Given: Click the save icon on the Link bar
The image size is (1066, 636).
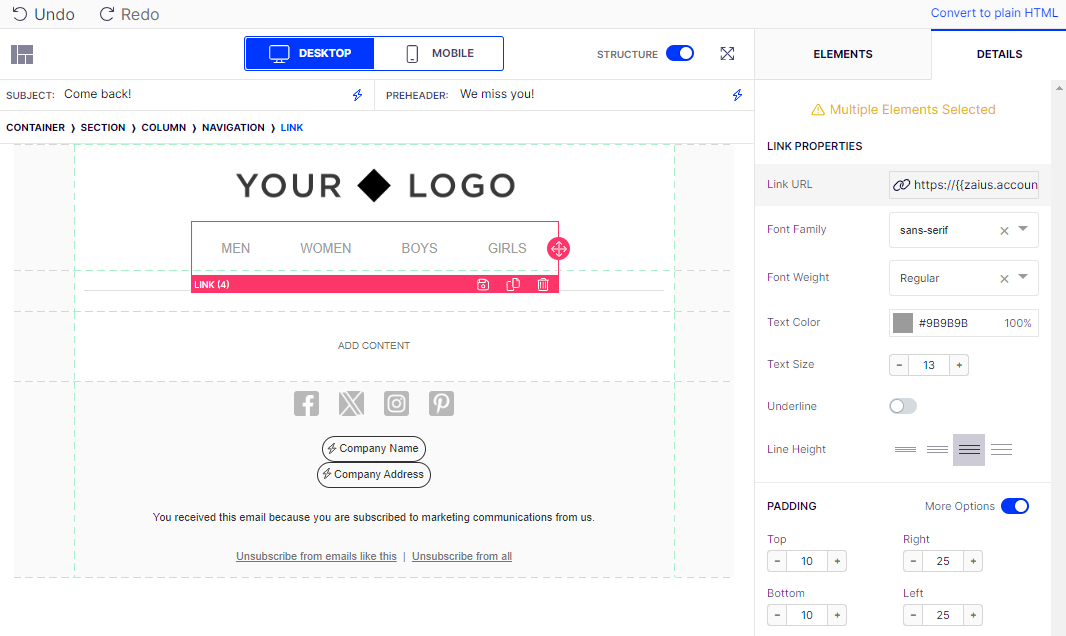Looking at the screenshot, I should click(x=483, y=285).
